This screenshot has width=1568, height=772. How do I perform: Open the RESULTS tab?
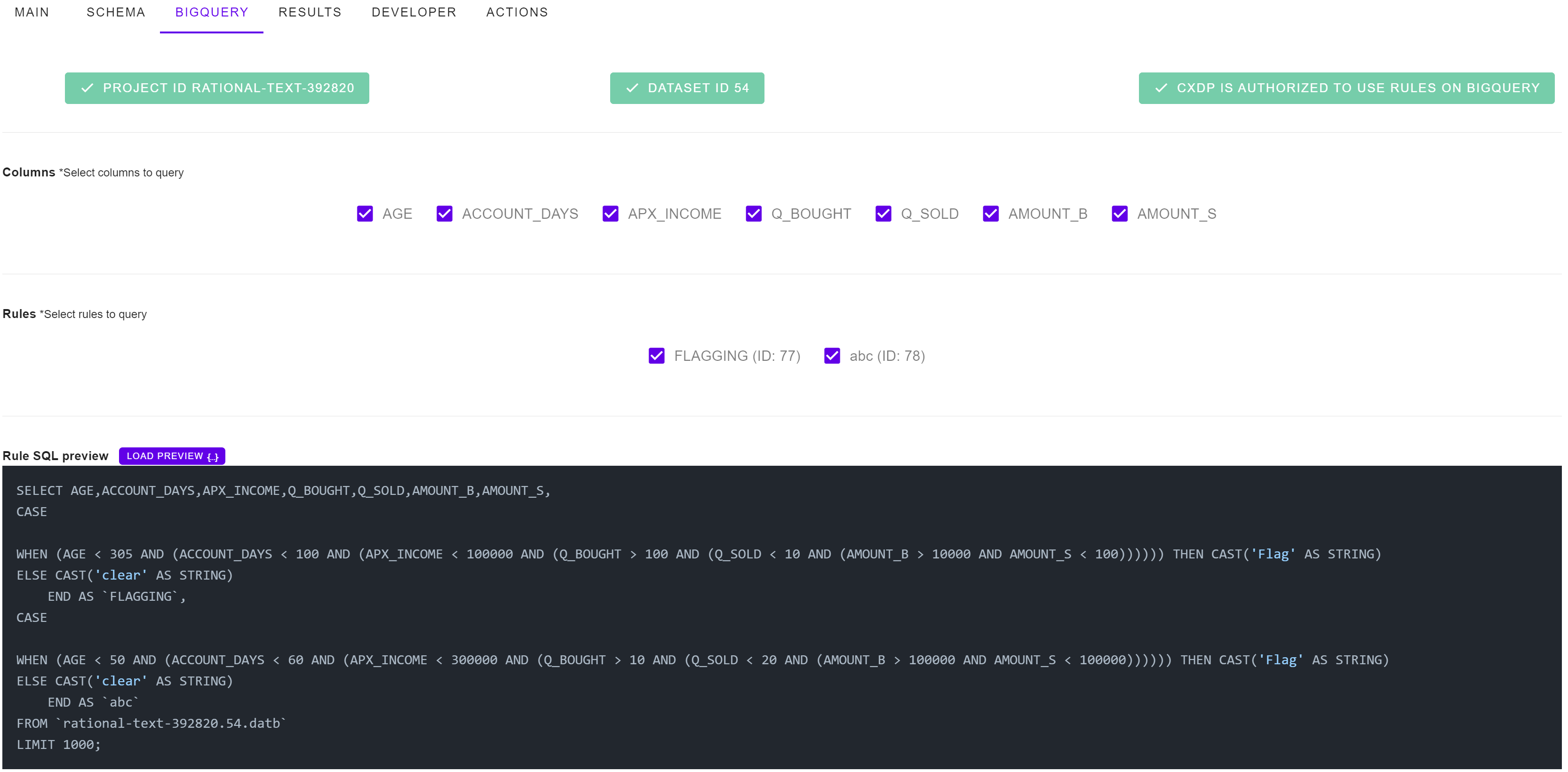[x=310, y=12]
